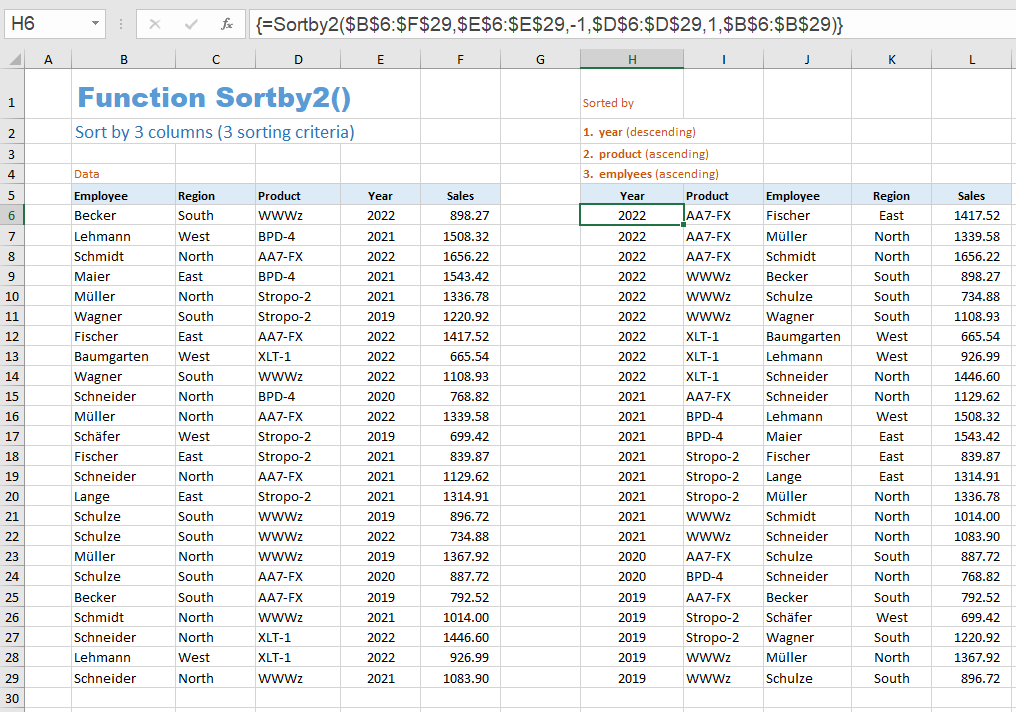Expand the Name Box dropdown arrow
Image resolution: width=1016 pixels, height=712 pixels.
pyautogui.click(x=95, y=24)
